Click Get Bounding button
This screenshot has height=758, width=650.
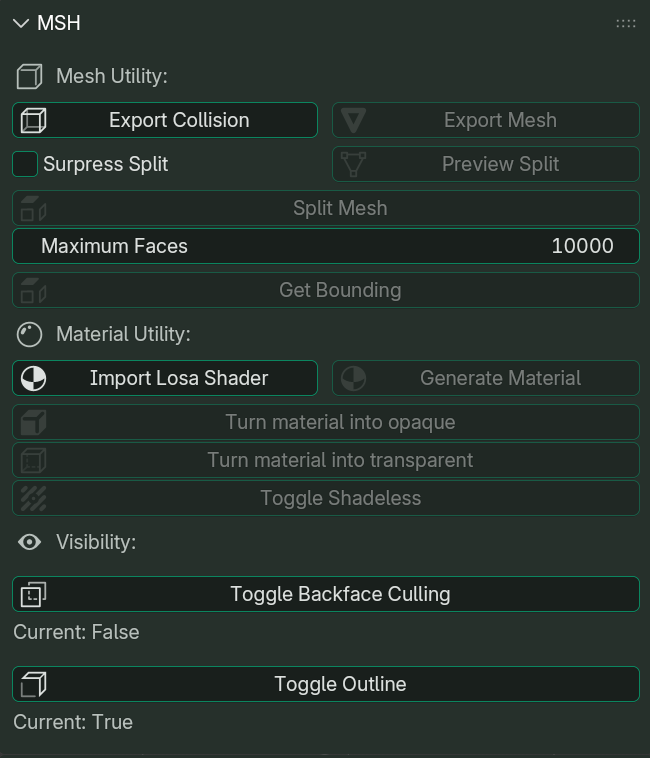pyautogui.click(x=326, y=291)
